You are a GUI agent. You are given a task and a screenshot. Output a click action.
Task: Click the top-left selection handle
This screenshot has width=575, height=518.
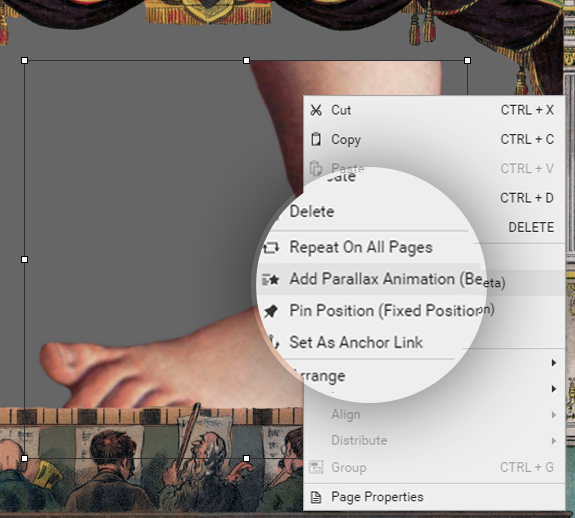click(25, 60)
